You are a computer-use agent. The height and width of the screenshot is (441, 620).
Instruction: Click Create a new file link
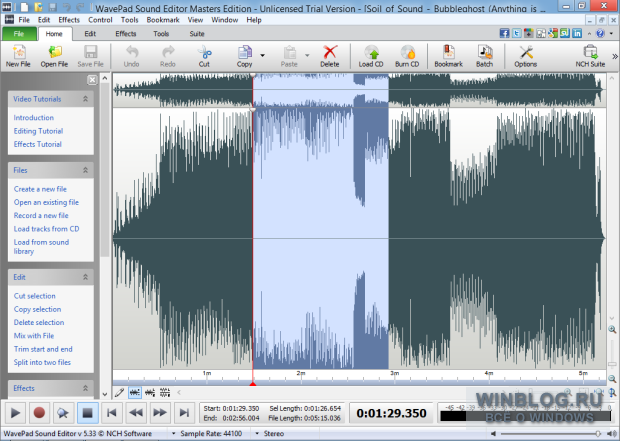[40, 189]
